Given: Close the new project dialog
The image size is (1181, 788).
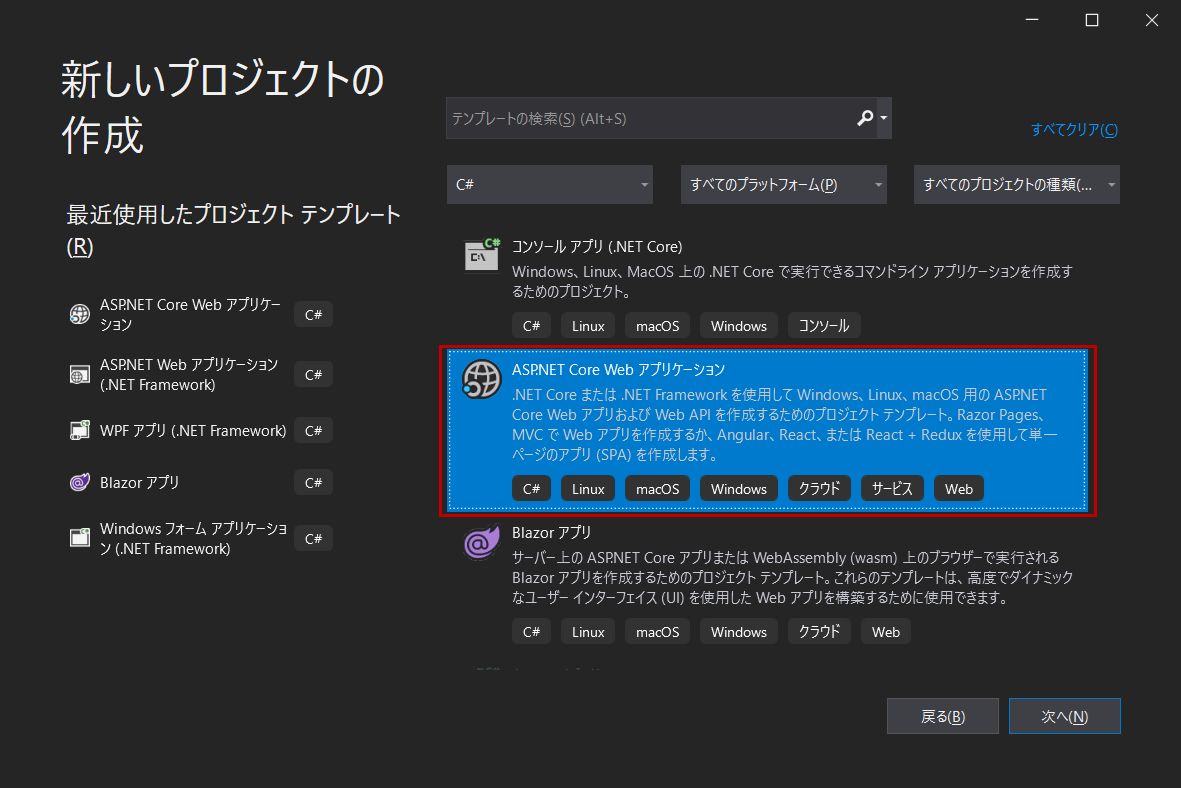Looking at the screenshot, I should 1152,20.
